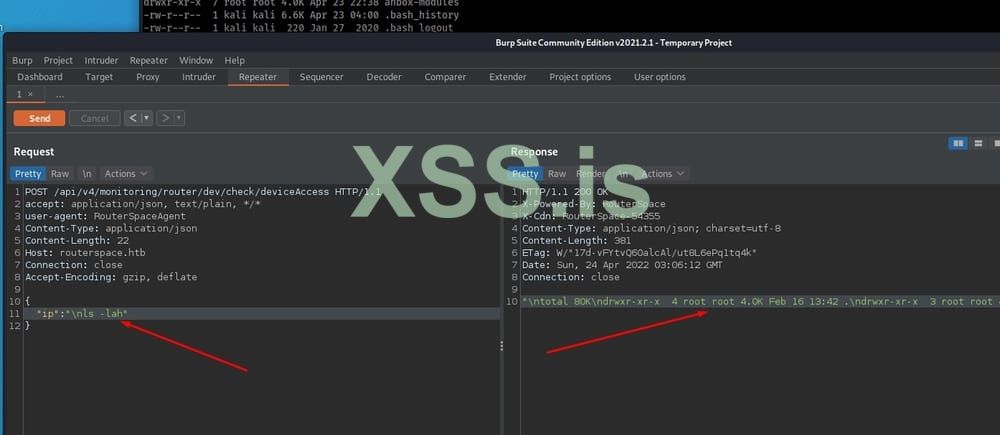
Task: Click the response body line starting \ntotal 80K
Action: (x=760, y=301)
